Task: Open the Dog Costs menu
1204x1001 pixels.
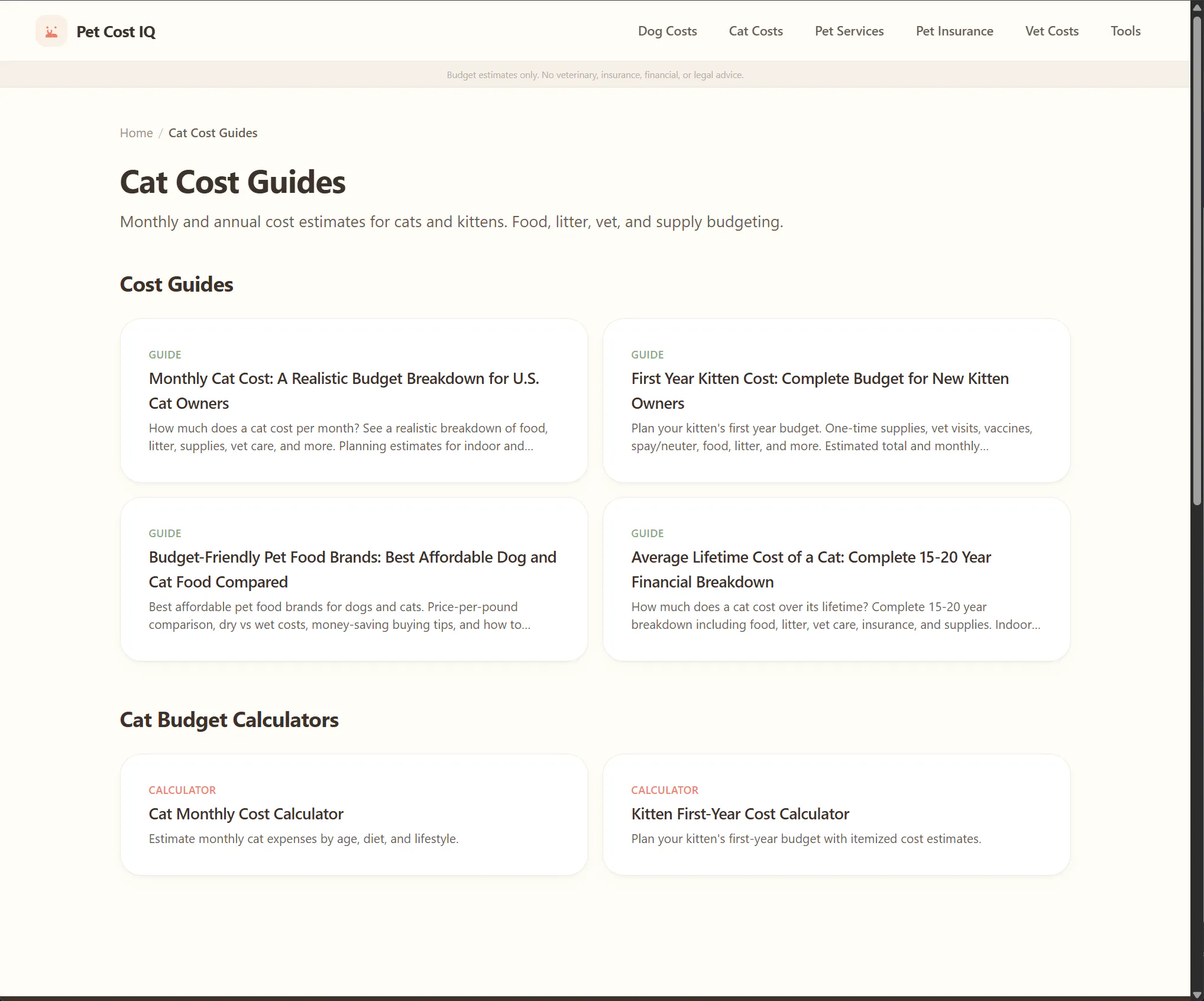Action: coord(667,31)
